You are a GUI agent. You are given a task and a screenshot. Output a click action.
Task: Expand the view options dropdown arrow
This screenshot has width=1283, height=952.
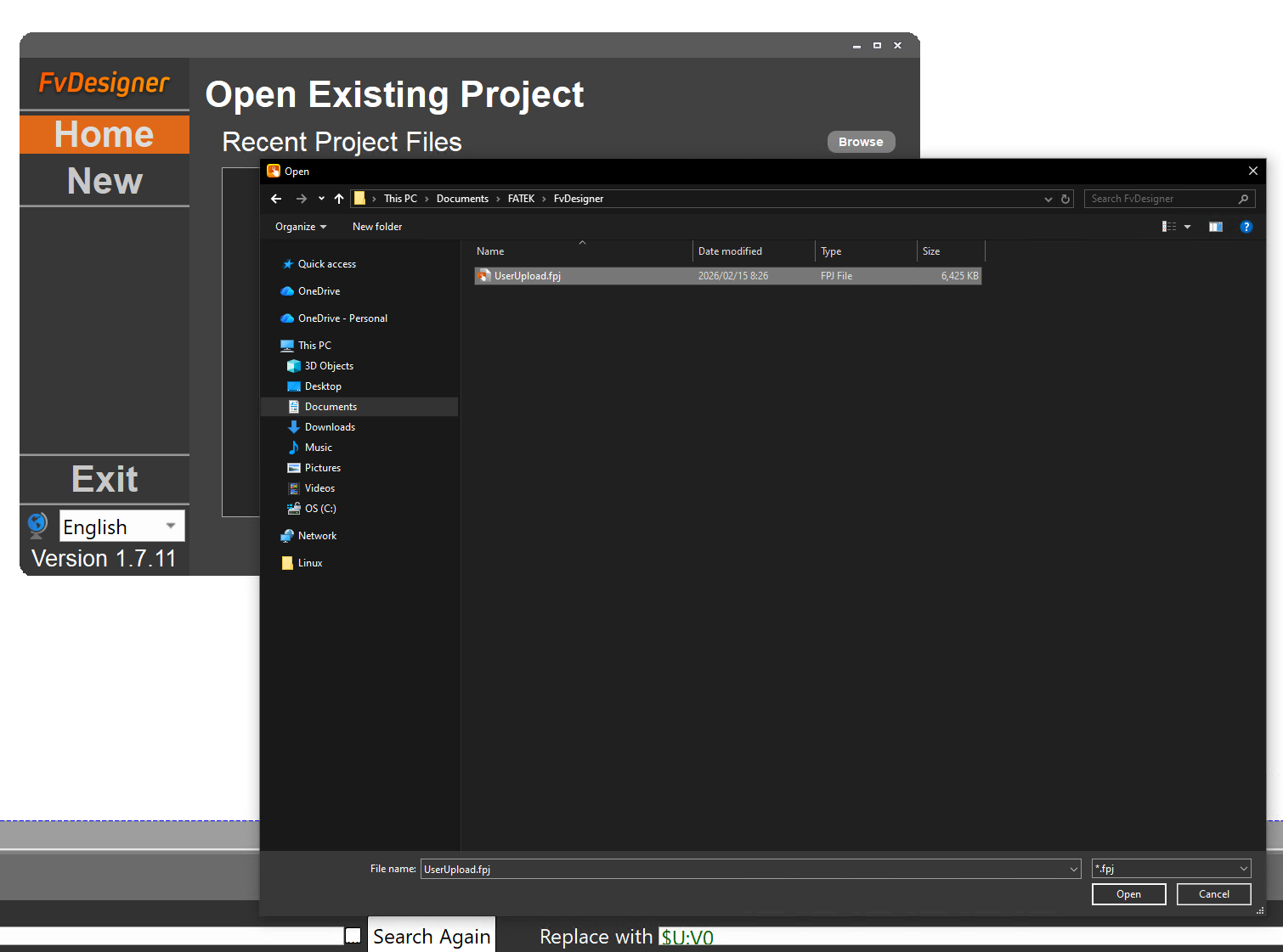(1187, 227)
